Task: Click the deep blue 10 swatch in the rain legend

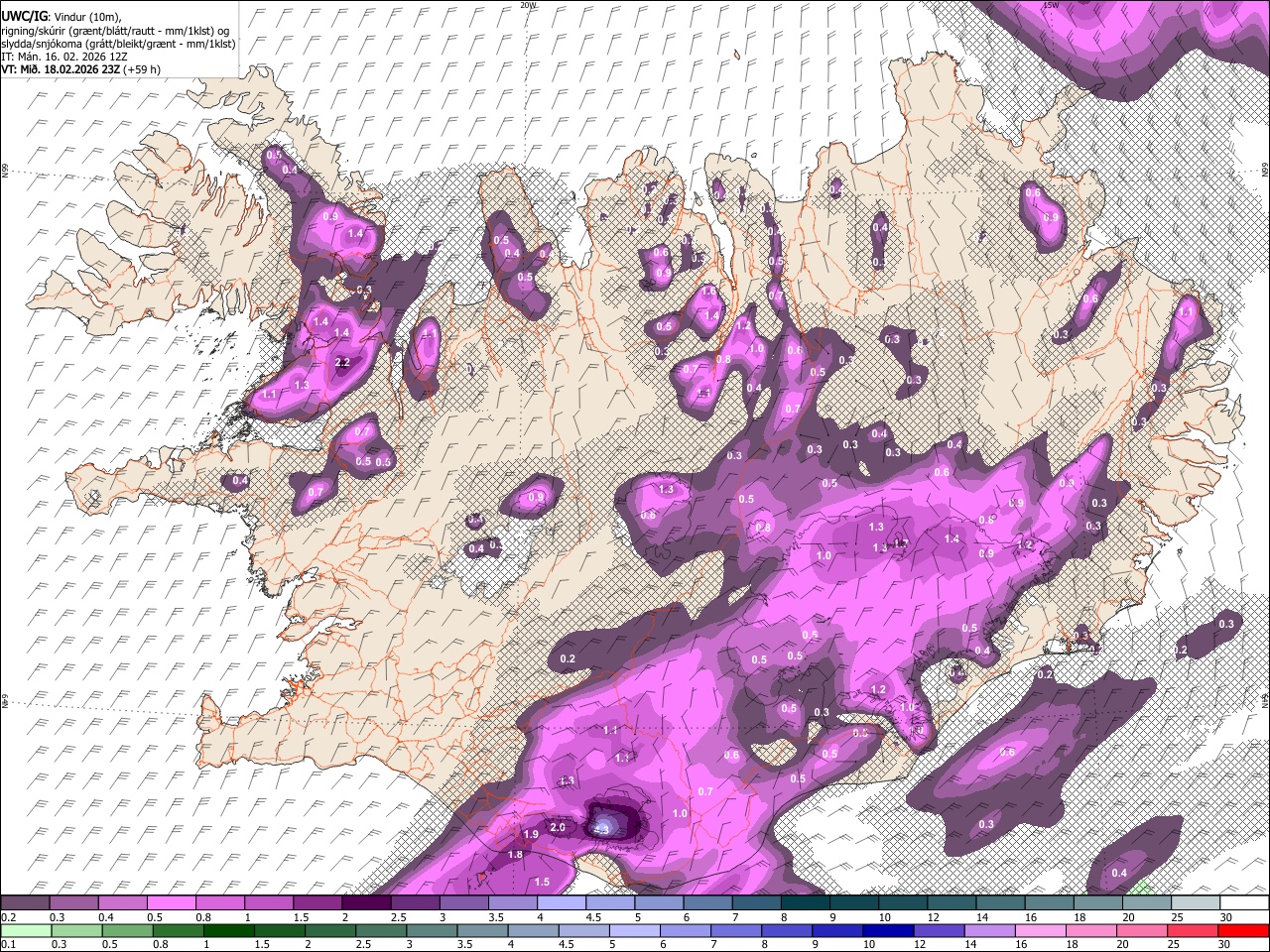Action: [x=888, y=930]
